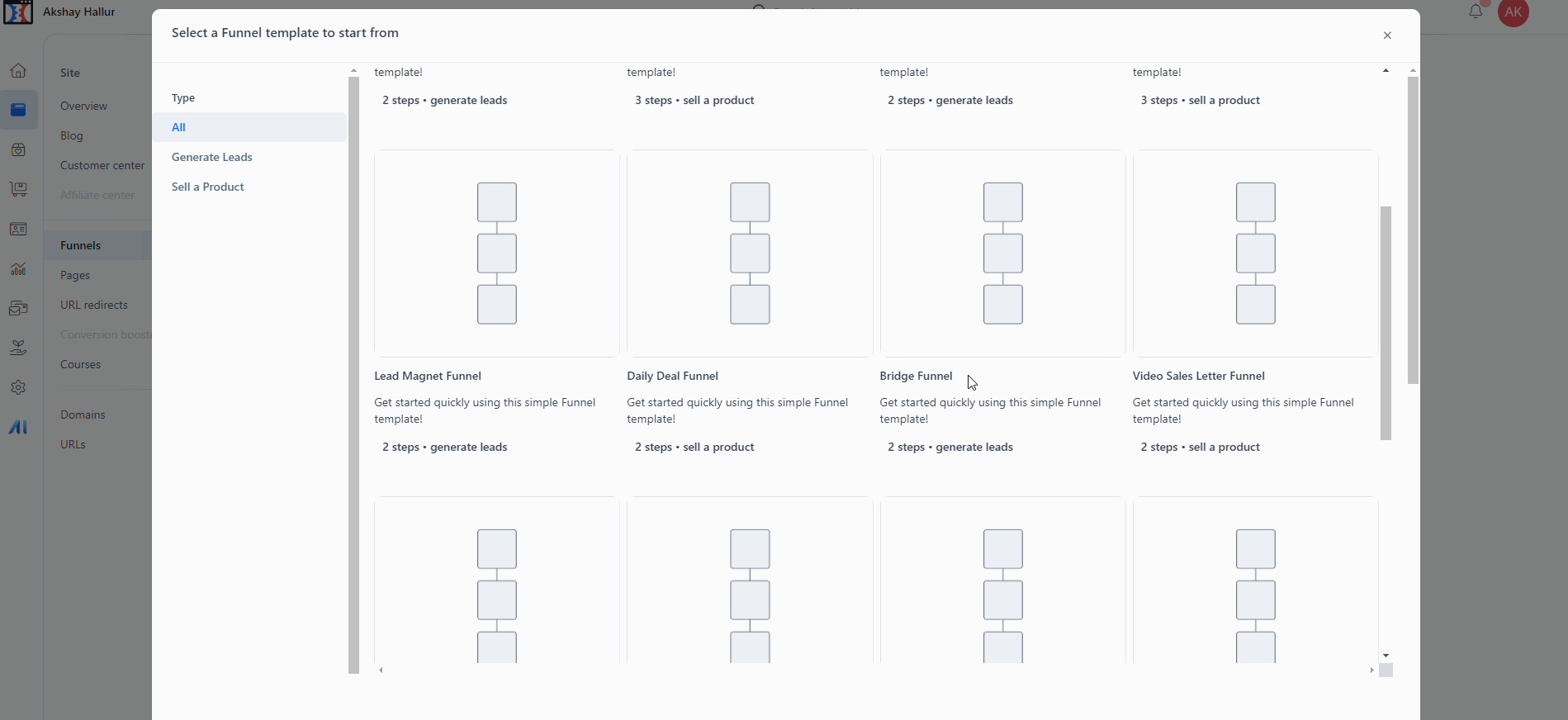Viewport: 1568px width, 720px height.
Task: Click the AK user avatar
Action: point(1513,12)
